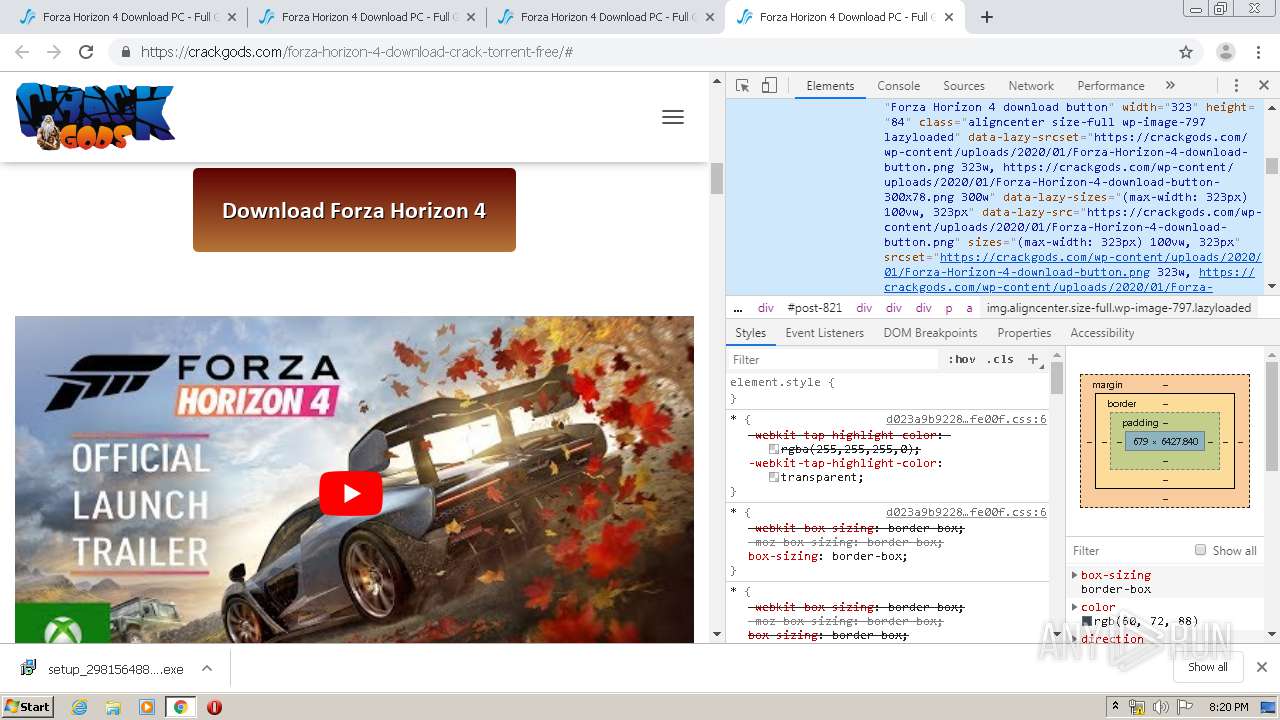Open the second d023a9b9228…fe00f.css:6 source link
The height and width of the screenshot is (720, 1280).
[x=966, y=512]
